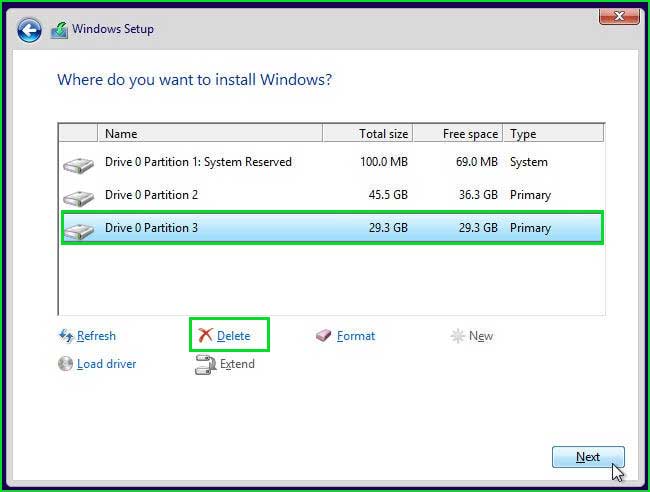Click the Windows Setup title icon
The width and height of the screenshot is (650, 492).
coord(59,30)
